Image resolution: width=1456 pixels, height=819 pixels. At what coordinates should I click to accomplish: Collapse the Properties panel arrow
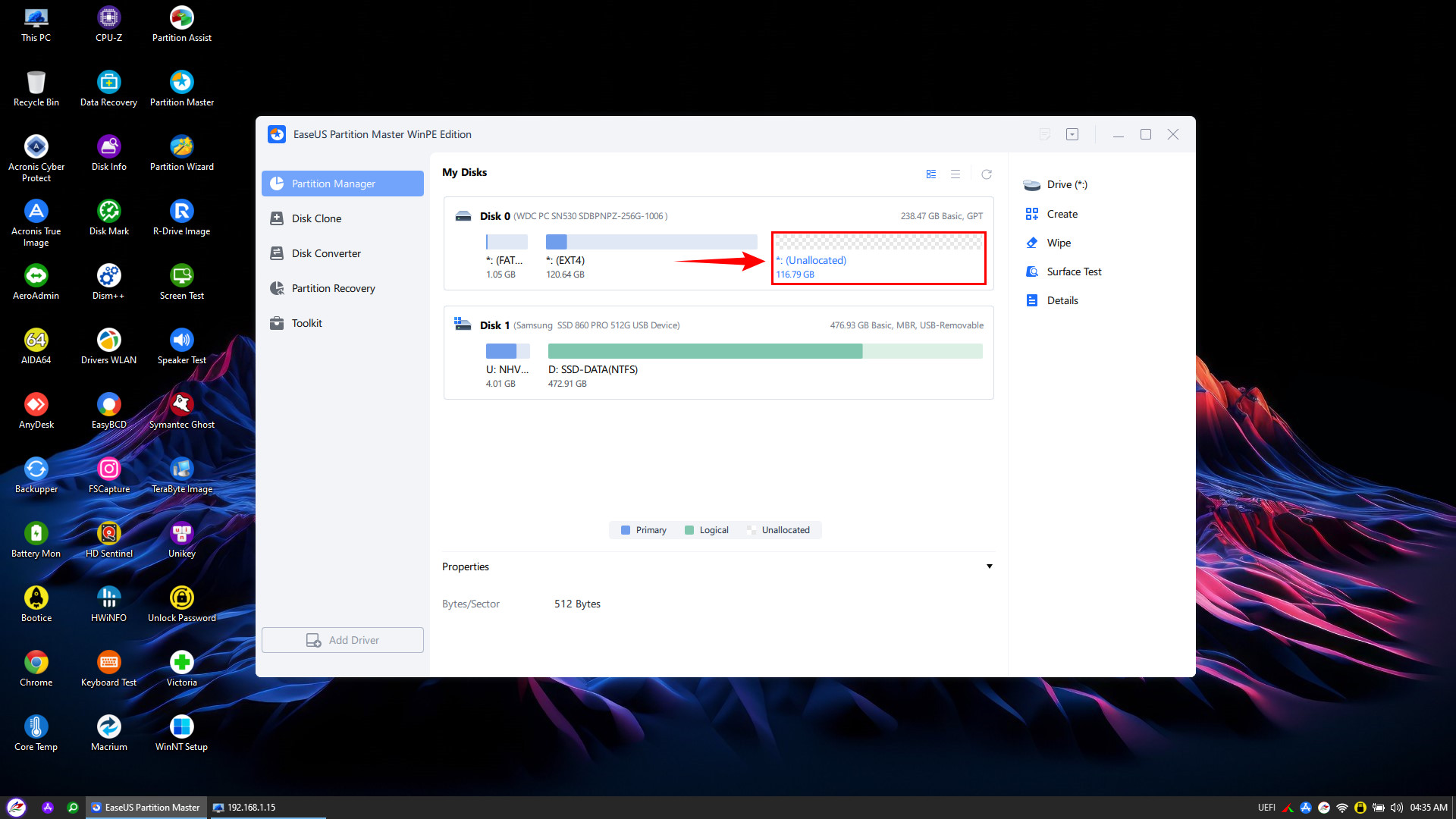[x=989, y=566]
